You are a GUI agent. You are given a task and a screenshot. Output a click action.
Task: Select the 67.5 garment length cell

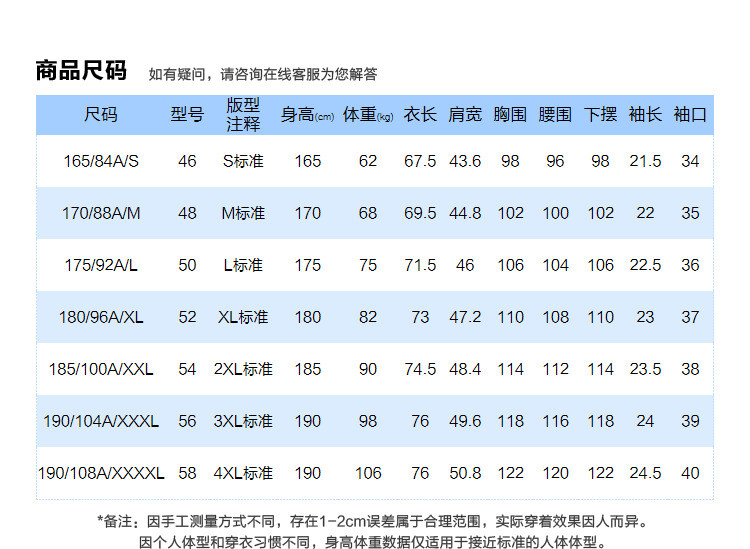coord(420,161)
